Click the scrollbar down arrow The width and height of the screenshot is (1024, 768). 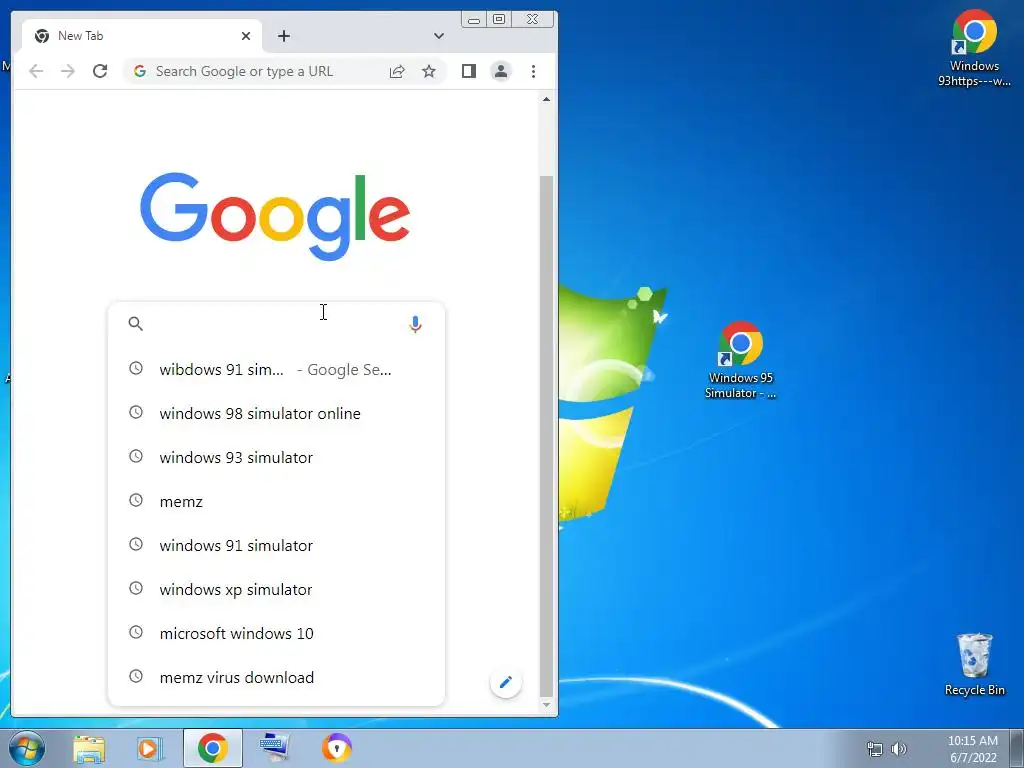click(x=546, y=705)
